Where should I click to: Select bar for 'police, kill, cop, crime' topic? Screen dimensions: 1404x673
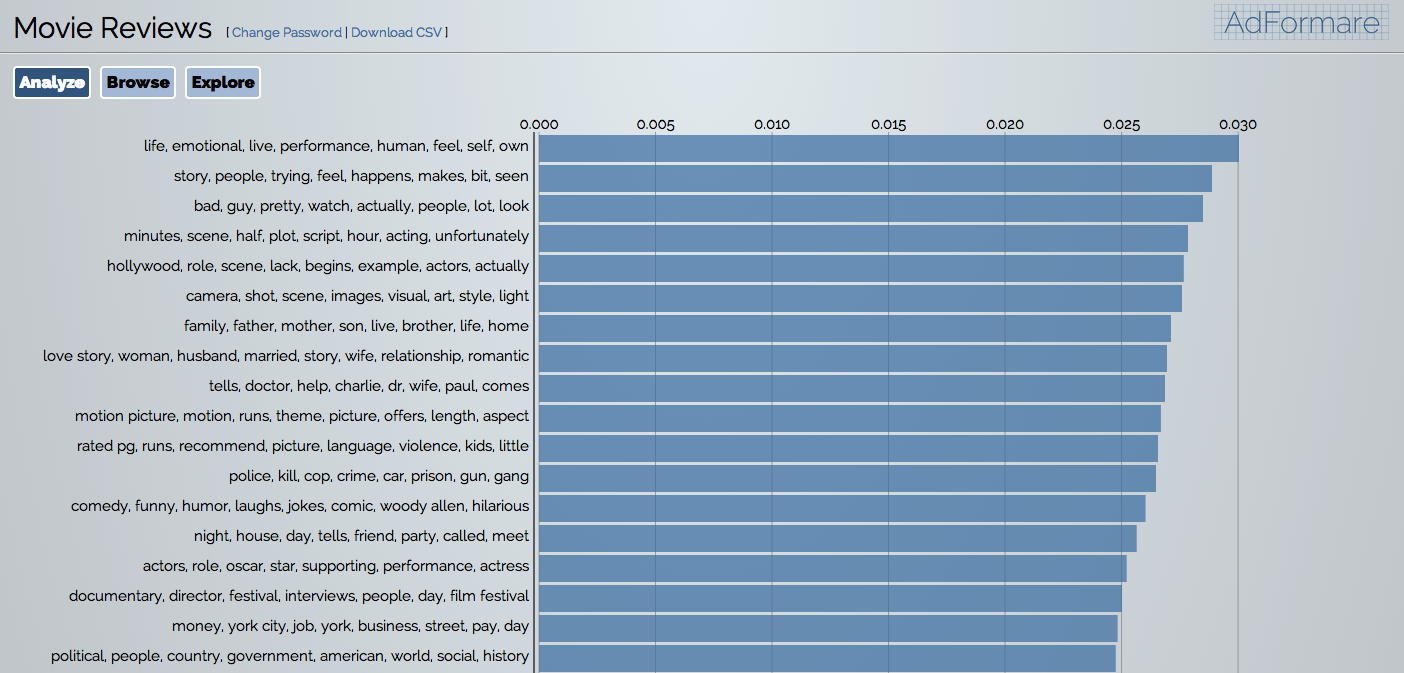pyautogui.click(x=847, y=478)
